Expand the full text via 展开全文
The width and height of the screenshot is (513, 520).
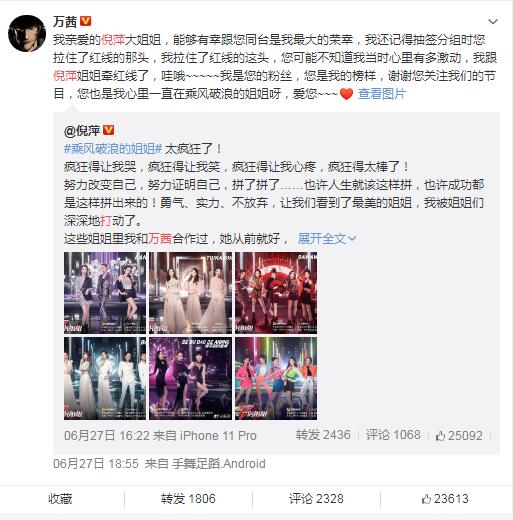pos(327,239)
